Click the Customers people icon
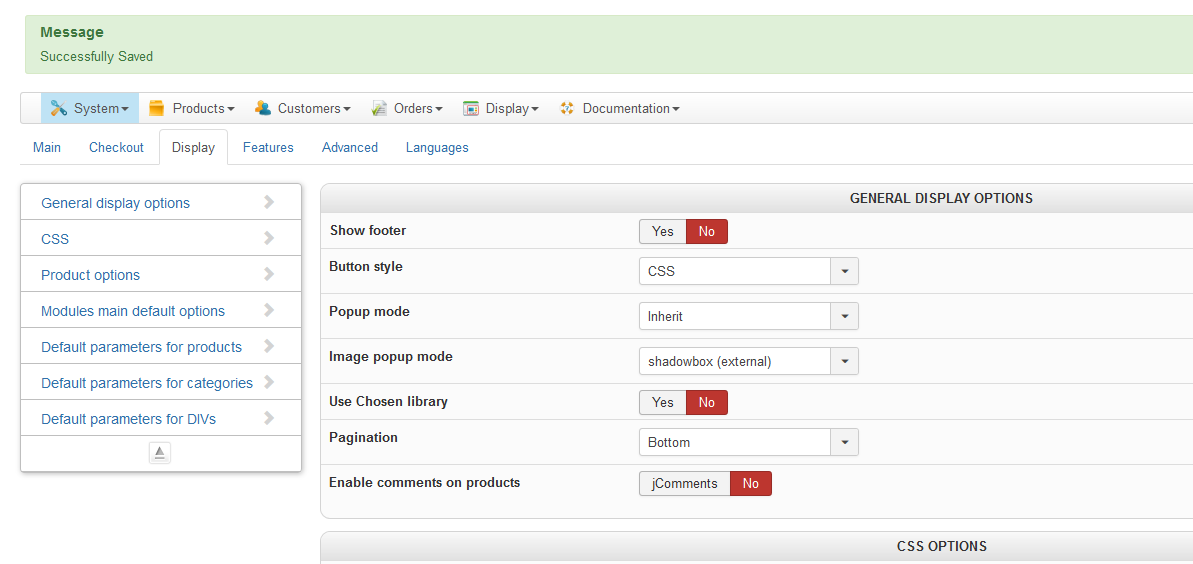Screen dimensions: 1193x564 pyautogui.click(x=263, y=108)
